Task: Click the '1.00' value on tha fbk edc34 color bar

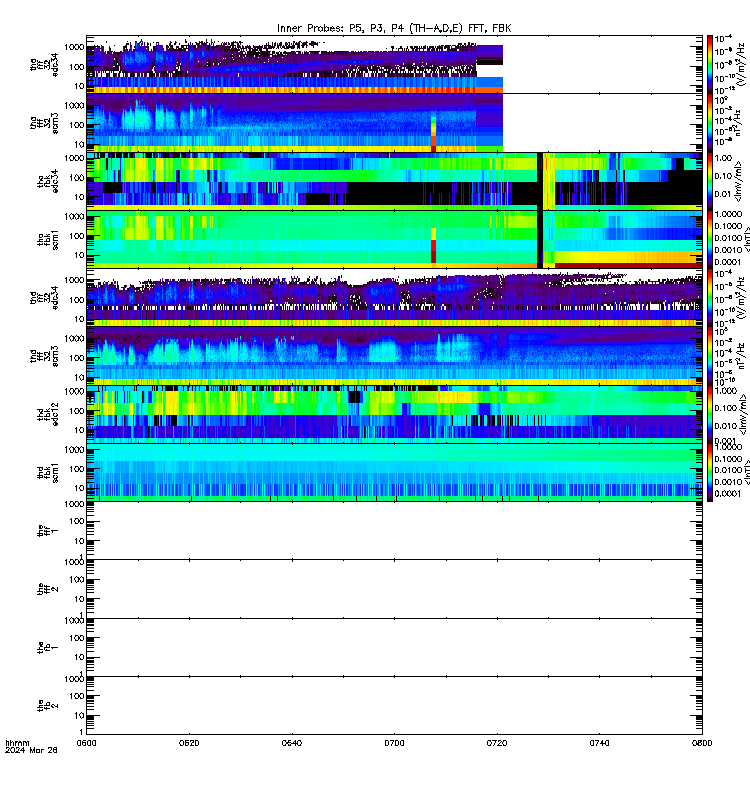Action: click(x=723, y=158)
